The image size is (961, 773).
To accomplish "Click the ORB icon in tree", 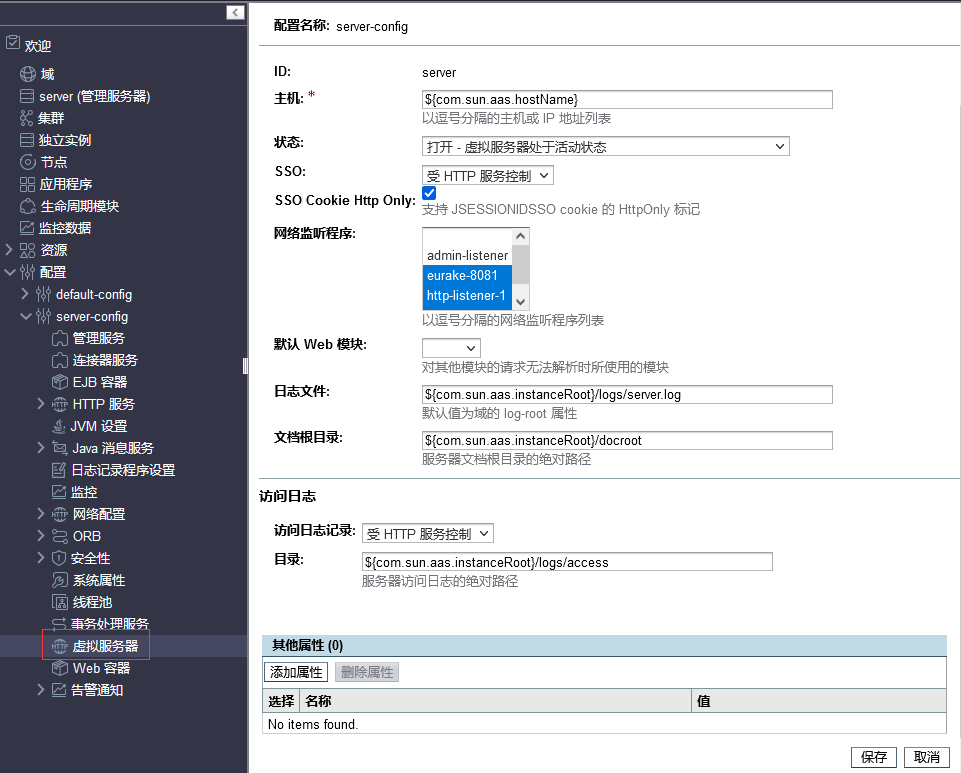I will pos(59,536).
